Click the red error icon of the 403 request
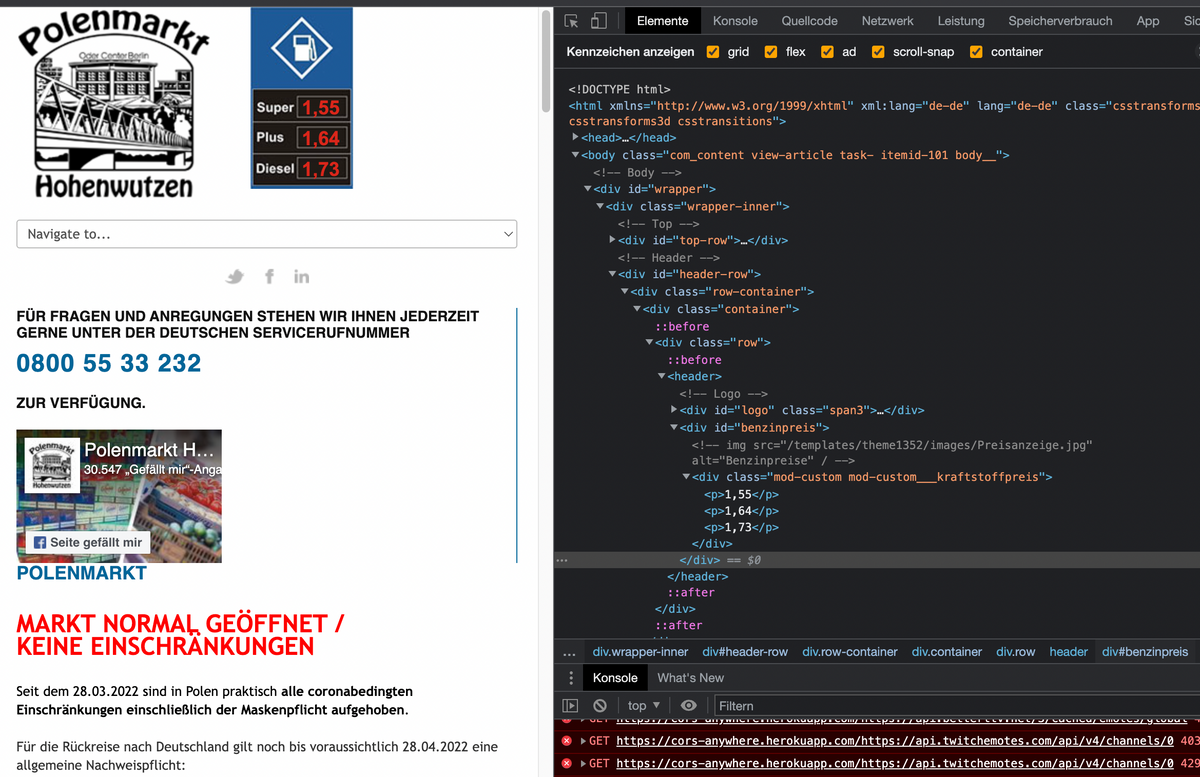Viewport: 1200px width, 777px height. (567, 741)
